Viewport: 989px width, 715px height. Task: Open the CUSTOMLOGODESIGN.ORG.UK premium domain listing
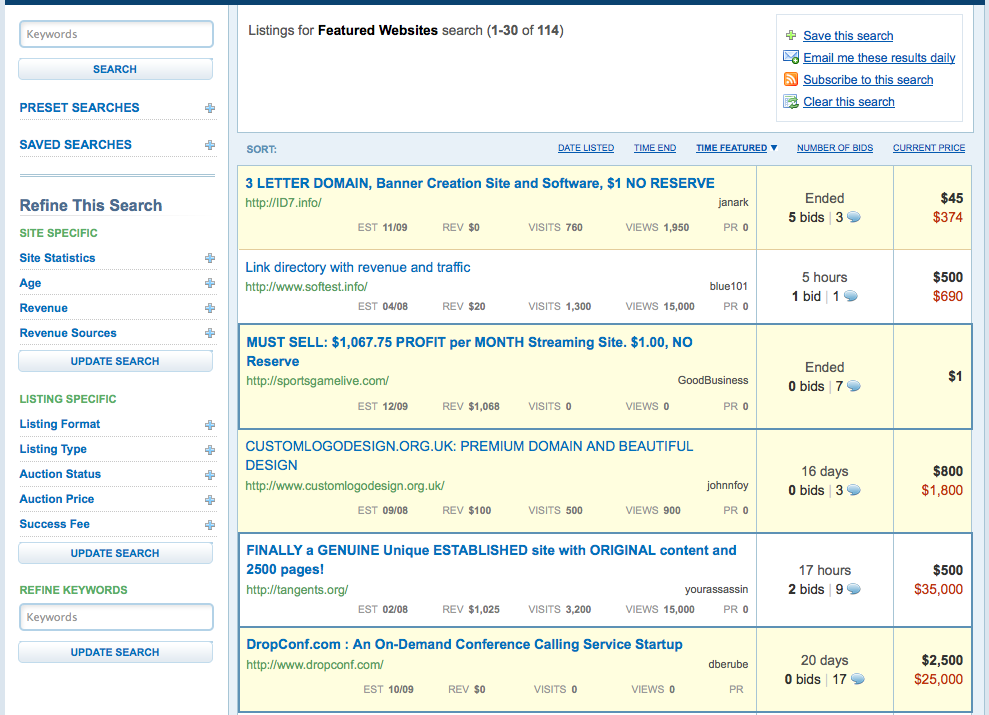pos(469,456)
